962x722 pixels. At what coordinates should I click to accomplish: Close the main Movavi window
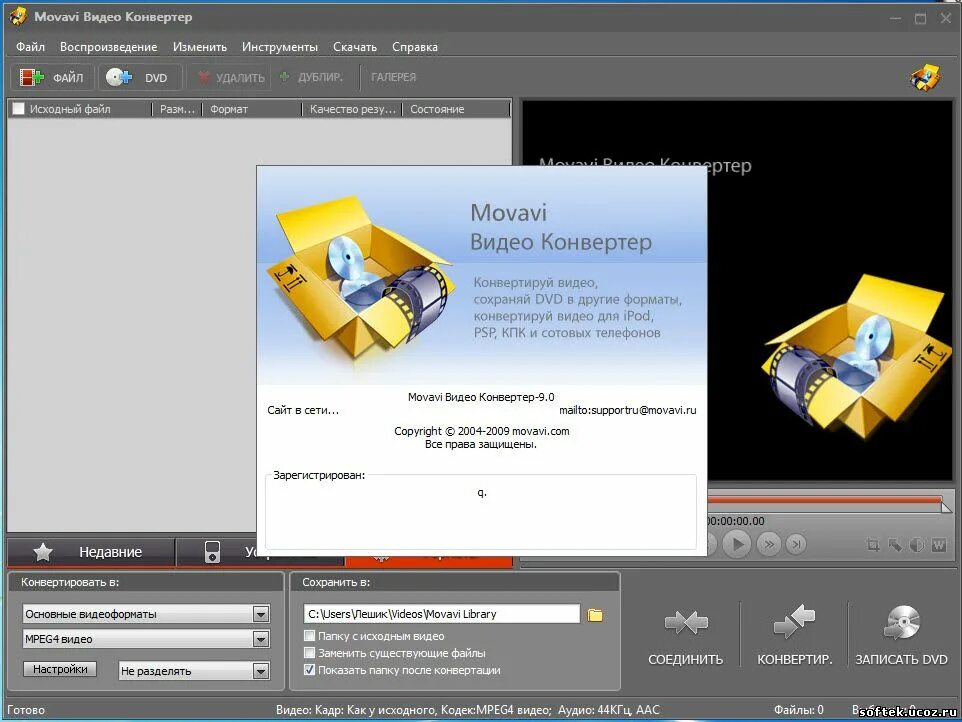coord(945,18)
